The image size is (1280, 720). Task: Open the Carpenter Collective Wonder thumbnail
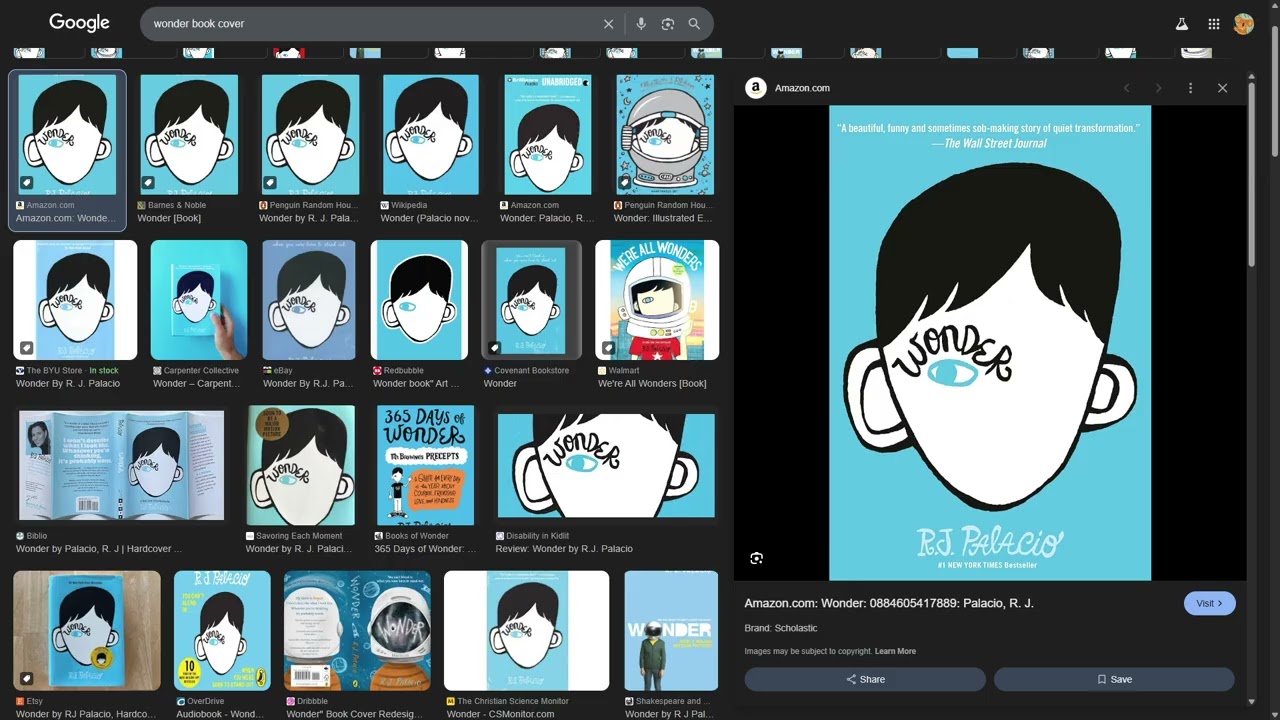[199, 300]
